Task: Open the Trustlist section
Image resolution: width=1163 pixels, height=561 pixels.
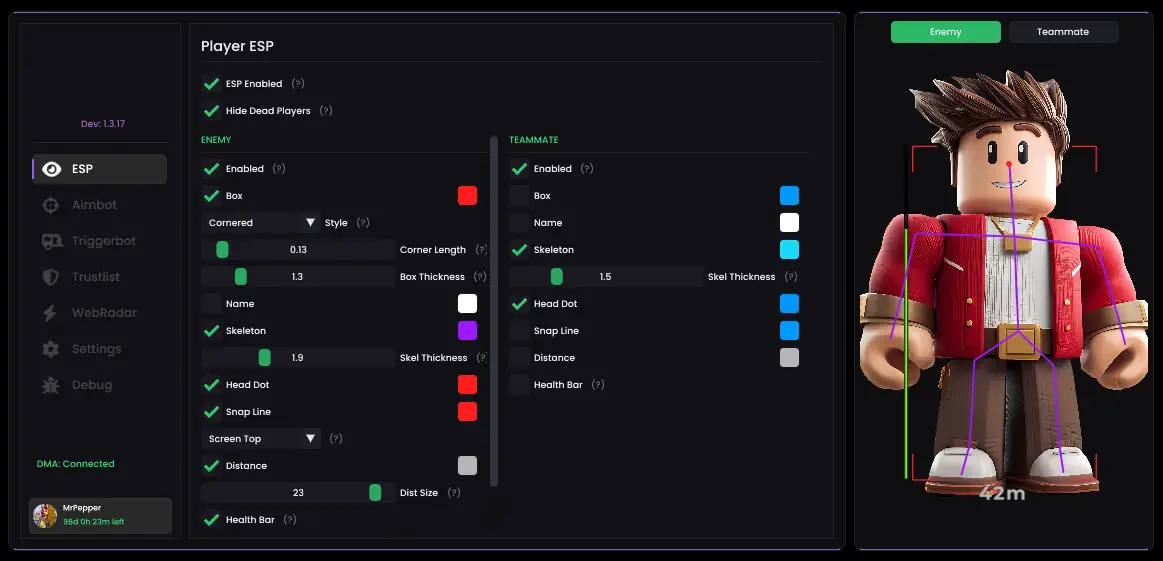Action: click(x=99, y=278)
